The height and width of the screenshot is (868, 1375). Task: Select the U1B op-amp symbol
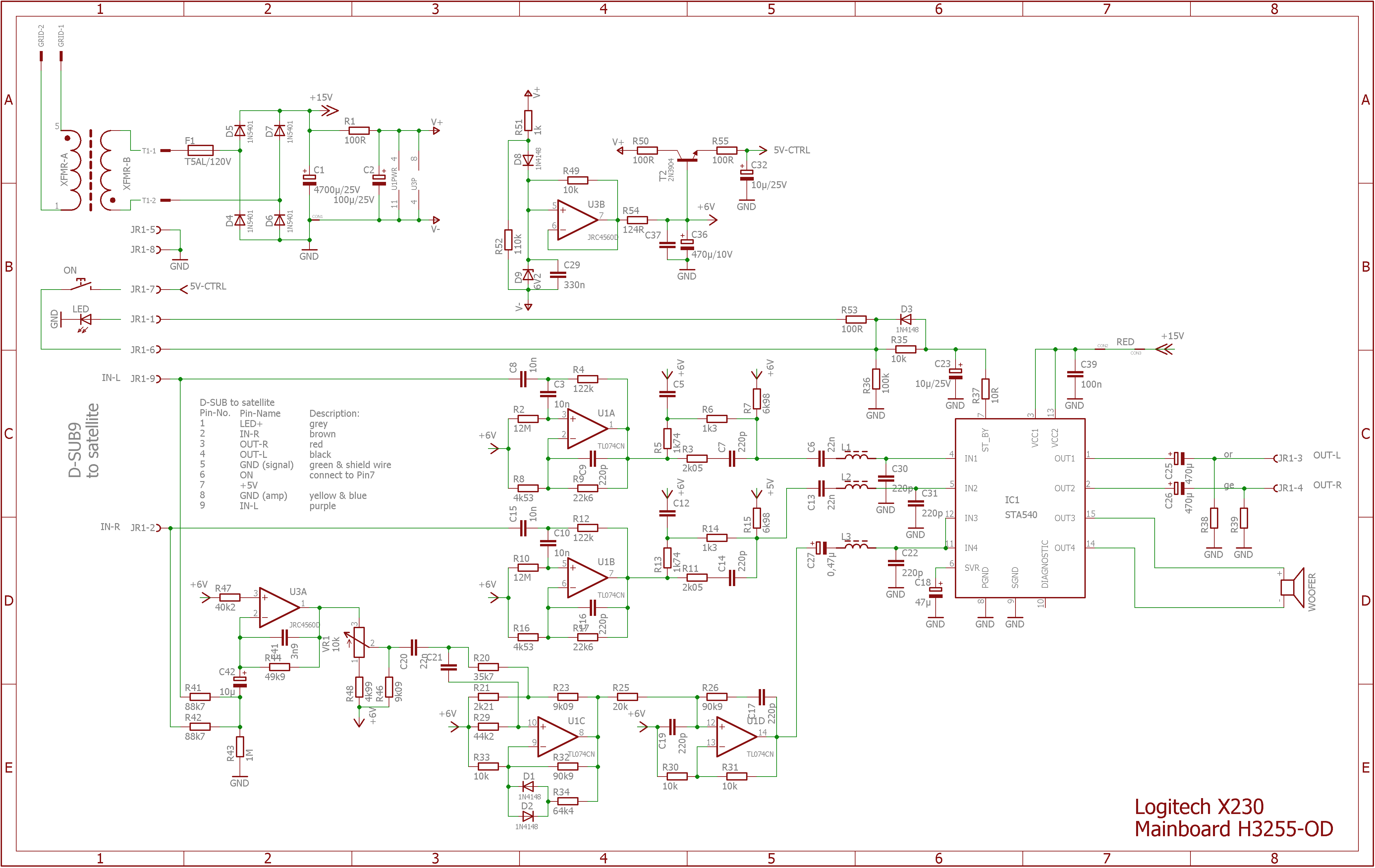click(587, 577)
